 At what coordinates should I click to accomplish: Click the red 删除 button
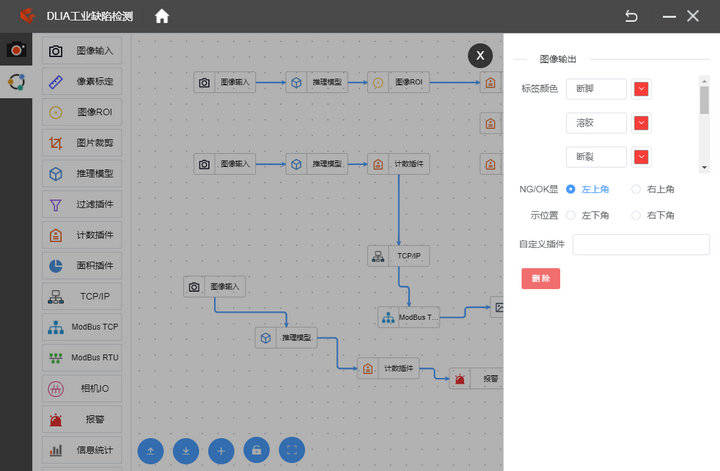pyautogui.click(x=540, y=278)
